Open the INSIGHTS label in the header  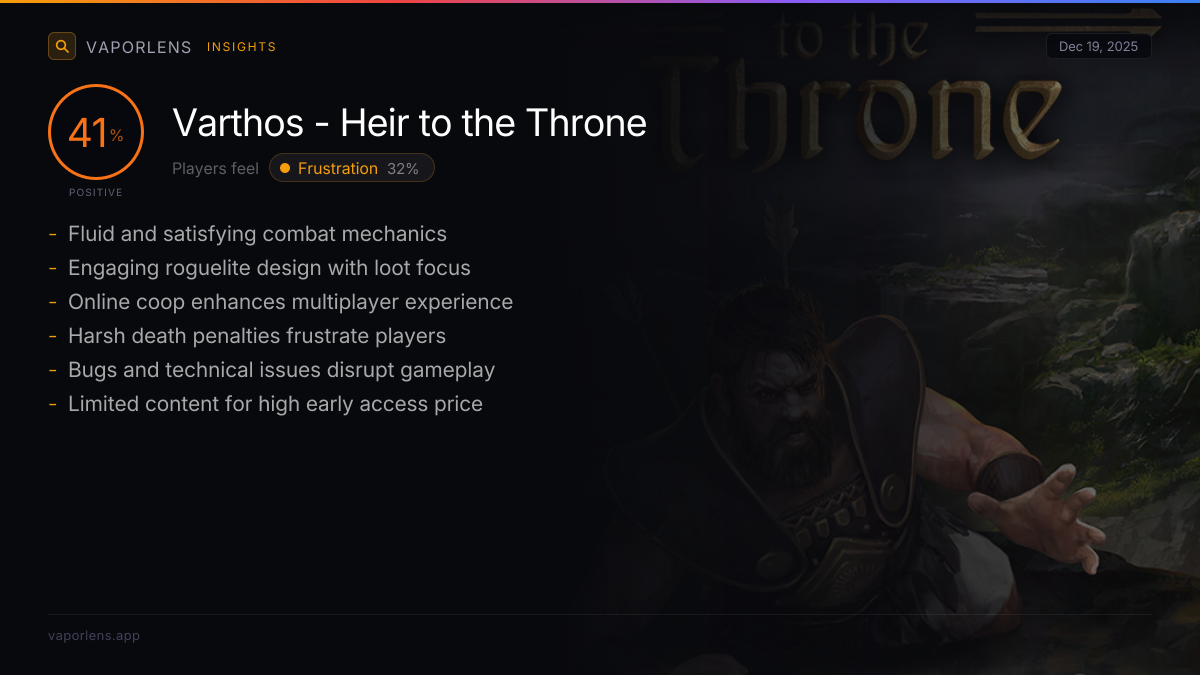[241, 47]
